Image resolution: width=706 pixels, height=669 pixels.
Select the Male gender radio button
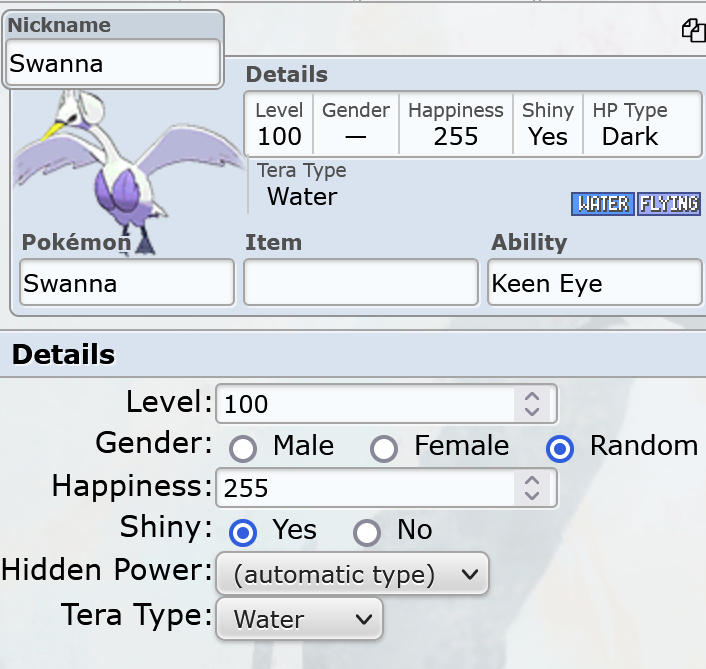(x=243, y=449)
